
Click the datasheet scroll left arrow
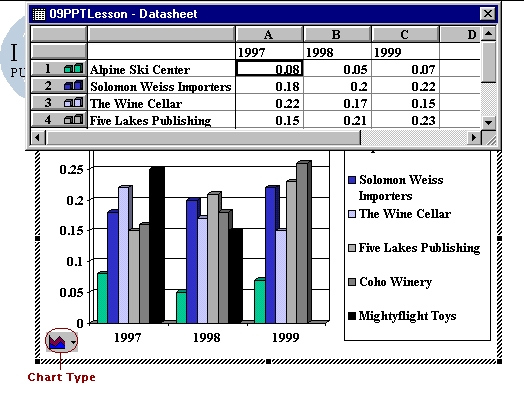[x=37, y=137]
